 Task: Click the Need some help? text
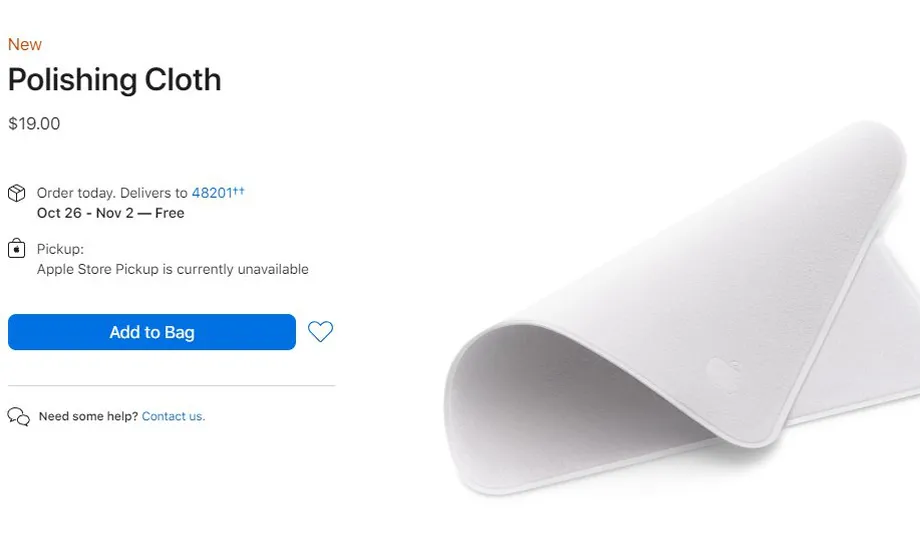coord(88,417)
